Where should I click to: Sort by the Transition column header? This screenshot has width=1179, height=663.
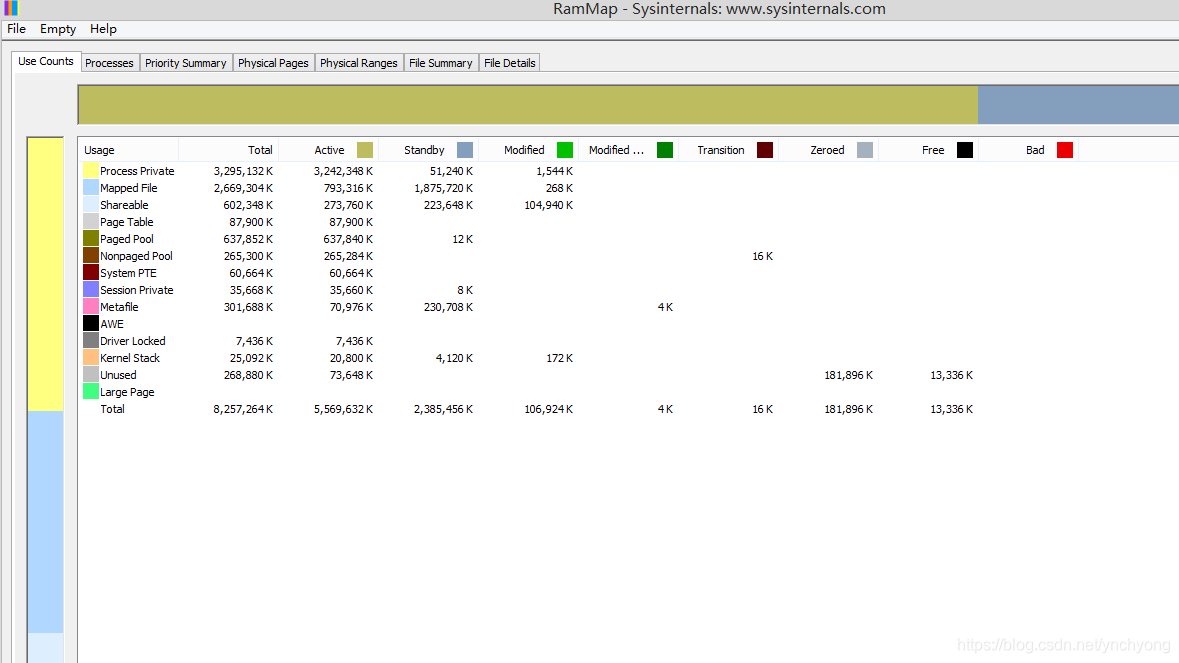click(729, 150)
